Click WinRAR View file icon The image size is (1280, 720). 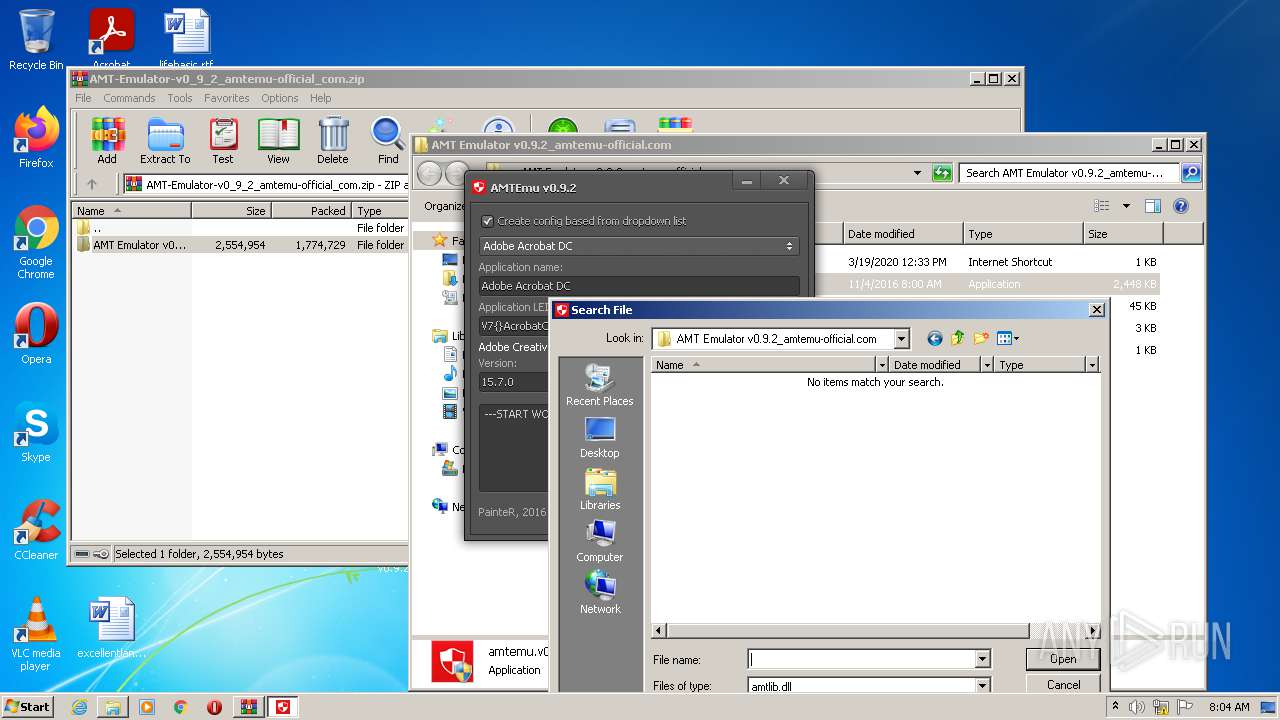pos(278,141)
